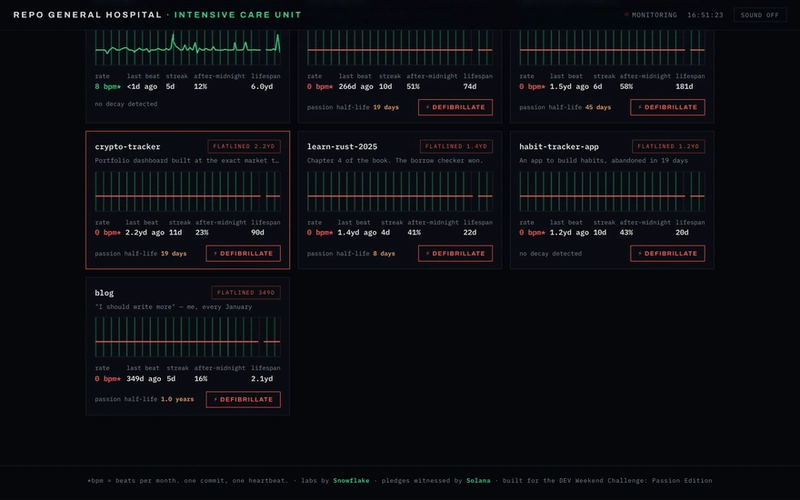Defibrillate the habit-tracker-app repo
The height and width of the screenshot is (500, 800).
click(x=668, y=254)
